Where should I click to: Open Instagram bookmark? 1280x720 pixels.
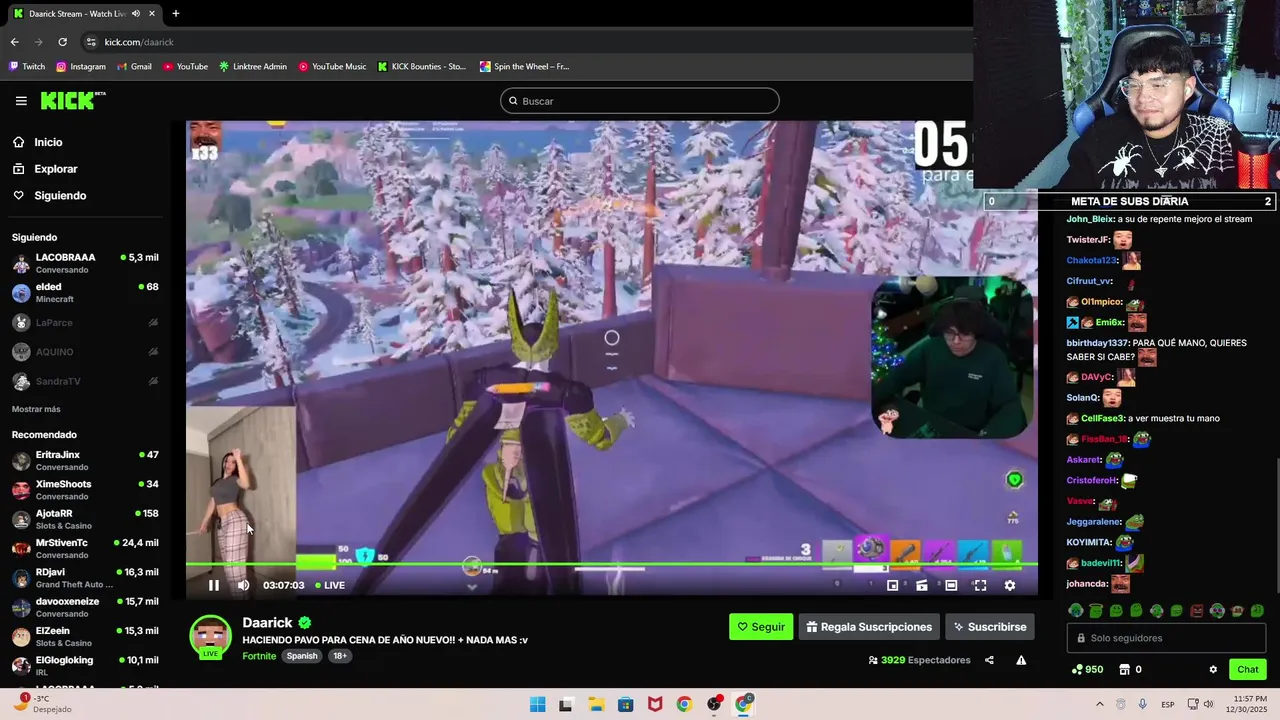tap(81, 67)
